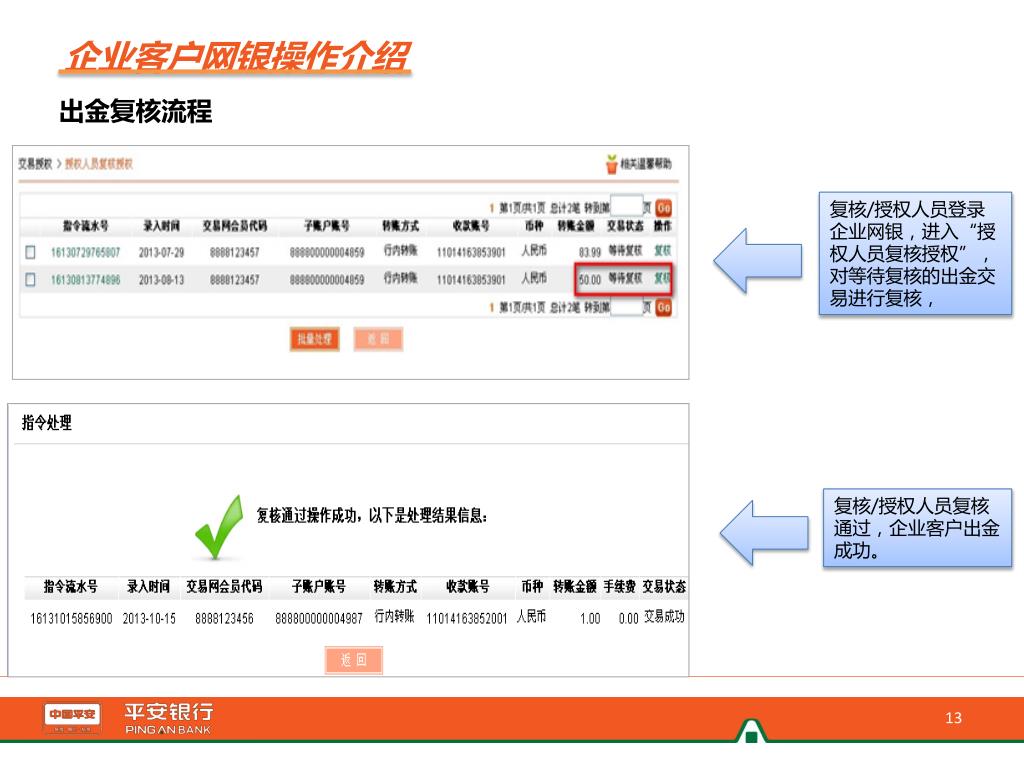The width and height of the screenshot is (1024, 768).
Task: Open instruction number link 16130813774896
Action: pos(86,280)
